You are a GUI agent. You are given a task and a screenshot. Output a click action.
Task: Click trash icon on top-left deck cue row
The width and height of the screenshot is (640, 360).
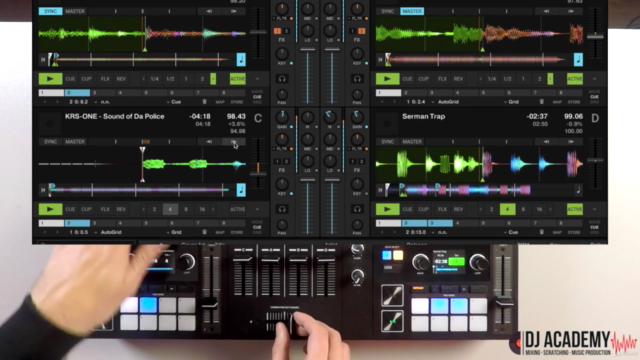[204, 101]
